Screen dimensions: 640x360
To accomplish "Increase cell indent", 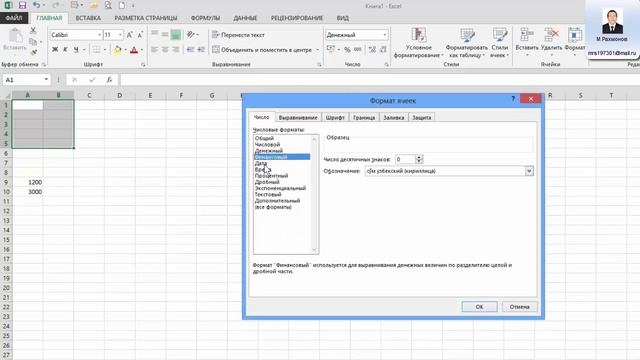I will tap(201, 50).
